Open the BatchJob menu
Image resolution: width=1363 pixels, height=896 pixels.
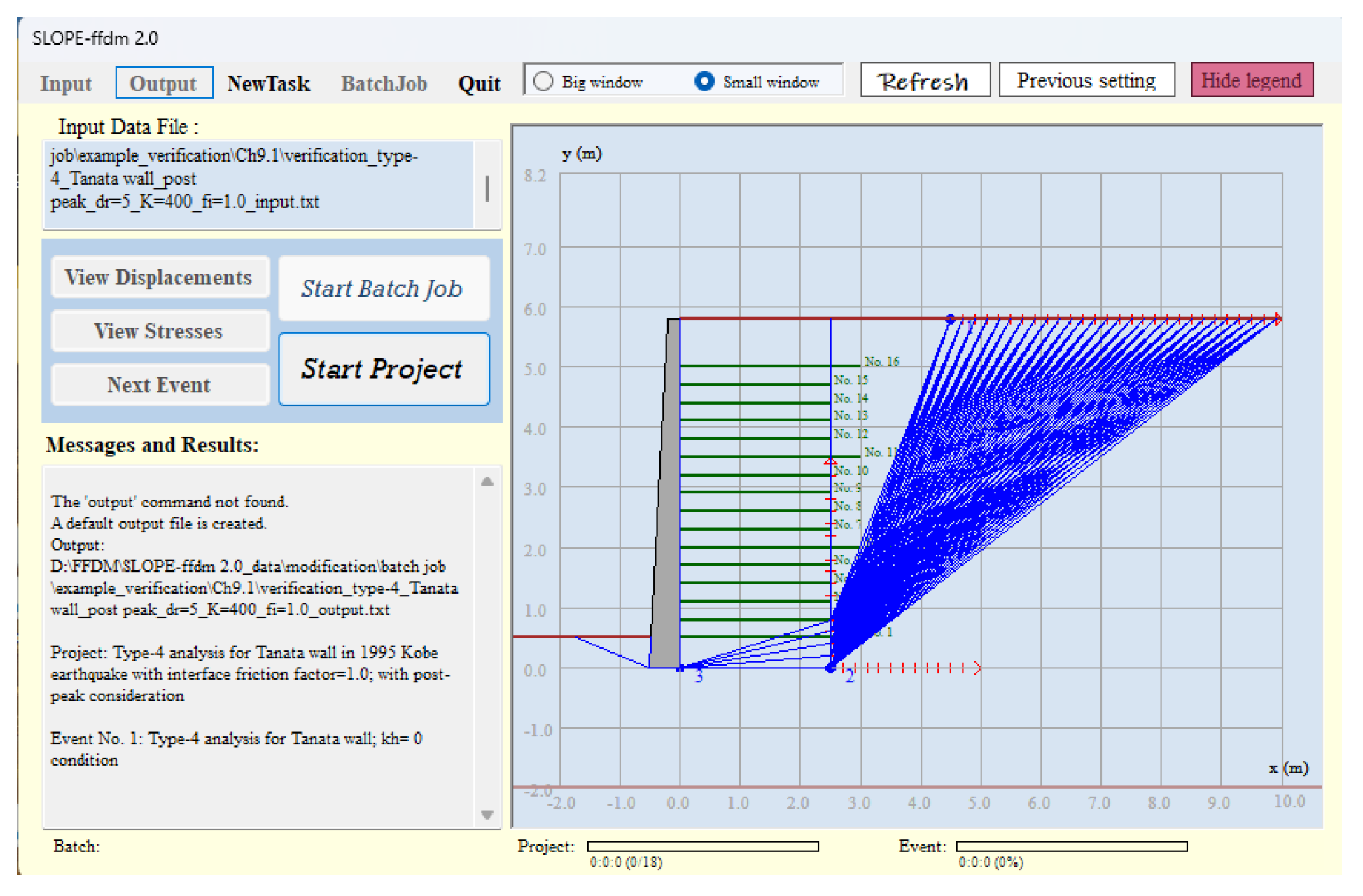384,83
